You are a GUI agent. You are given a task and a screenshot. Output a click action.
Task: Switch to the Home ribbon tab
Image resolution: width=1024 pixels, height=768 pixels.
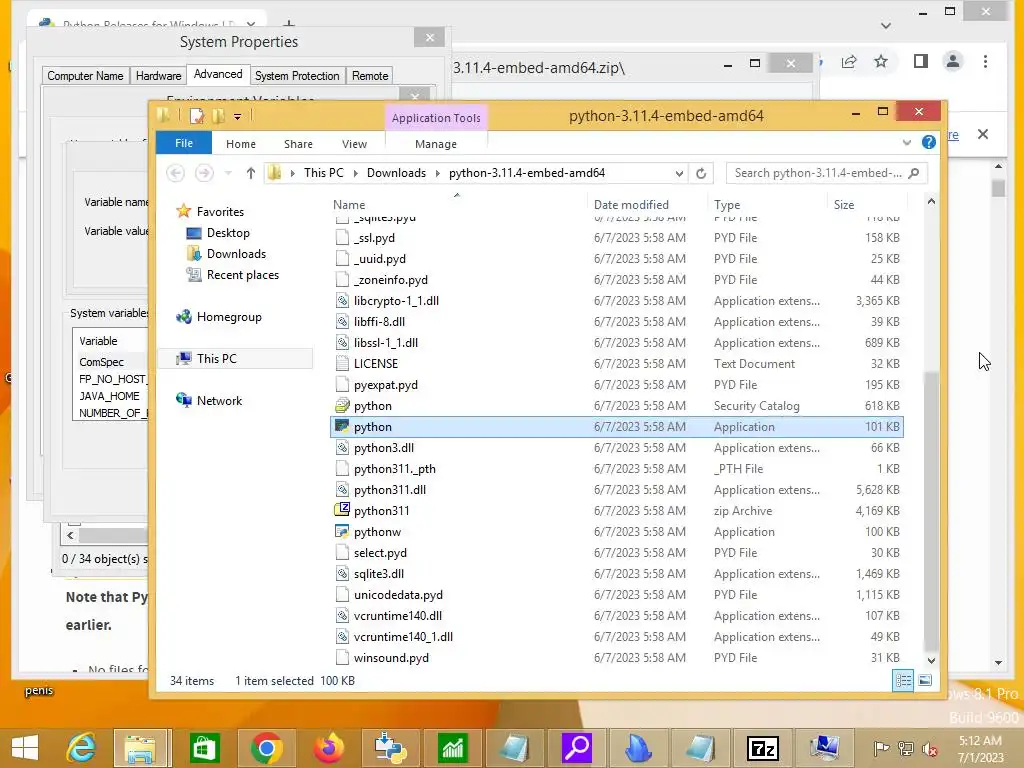240,144
